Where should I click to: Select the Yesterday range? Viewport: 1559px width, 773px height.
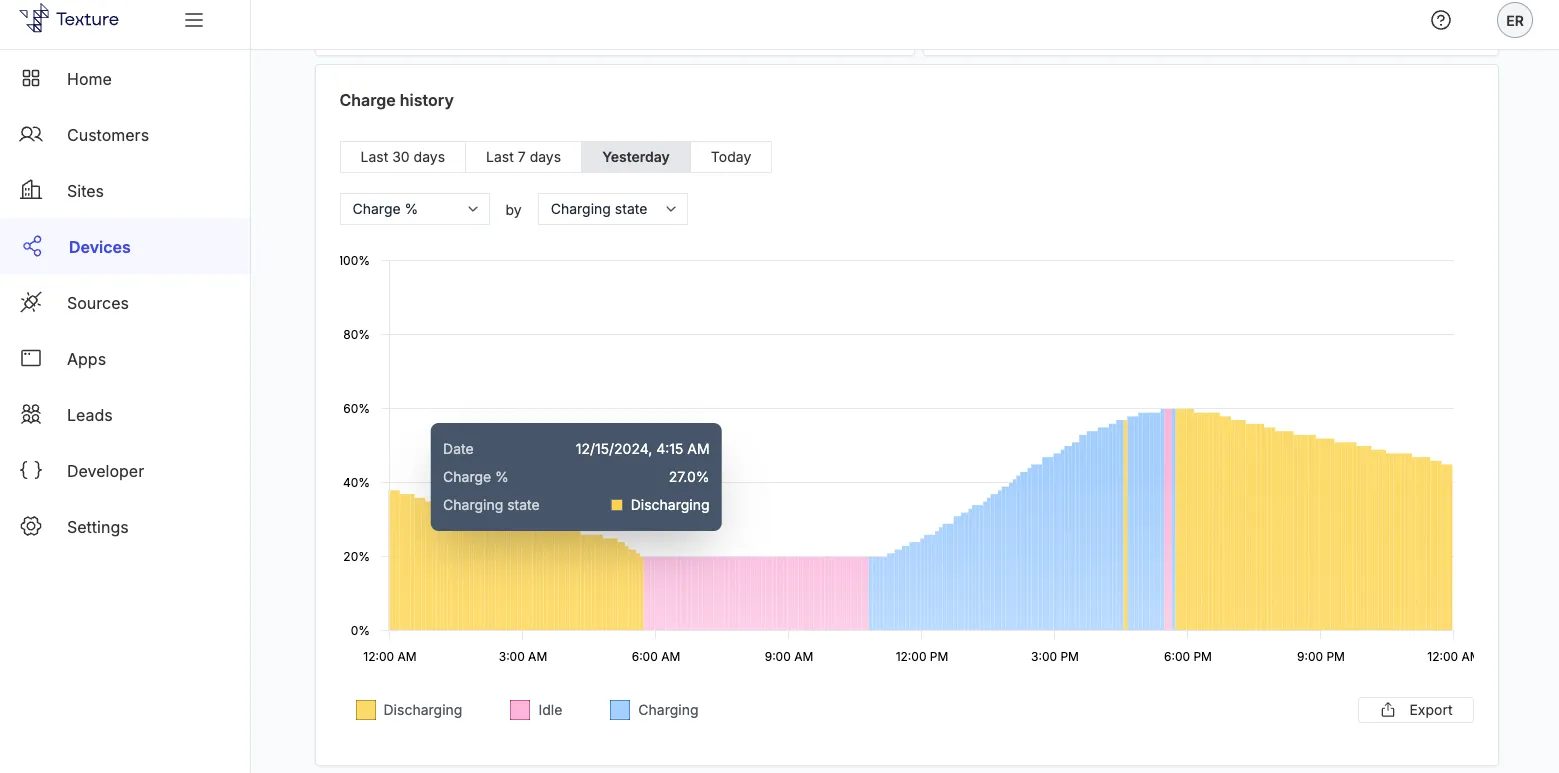[636, 157]
